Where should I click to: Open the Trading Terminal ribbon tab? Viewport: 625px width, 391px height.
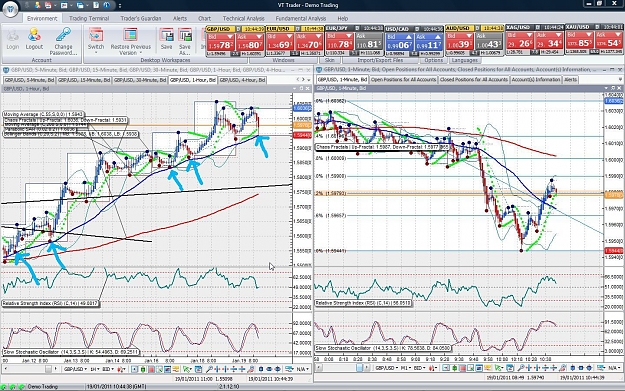89,18
